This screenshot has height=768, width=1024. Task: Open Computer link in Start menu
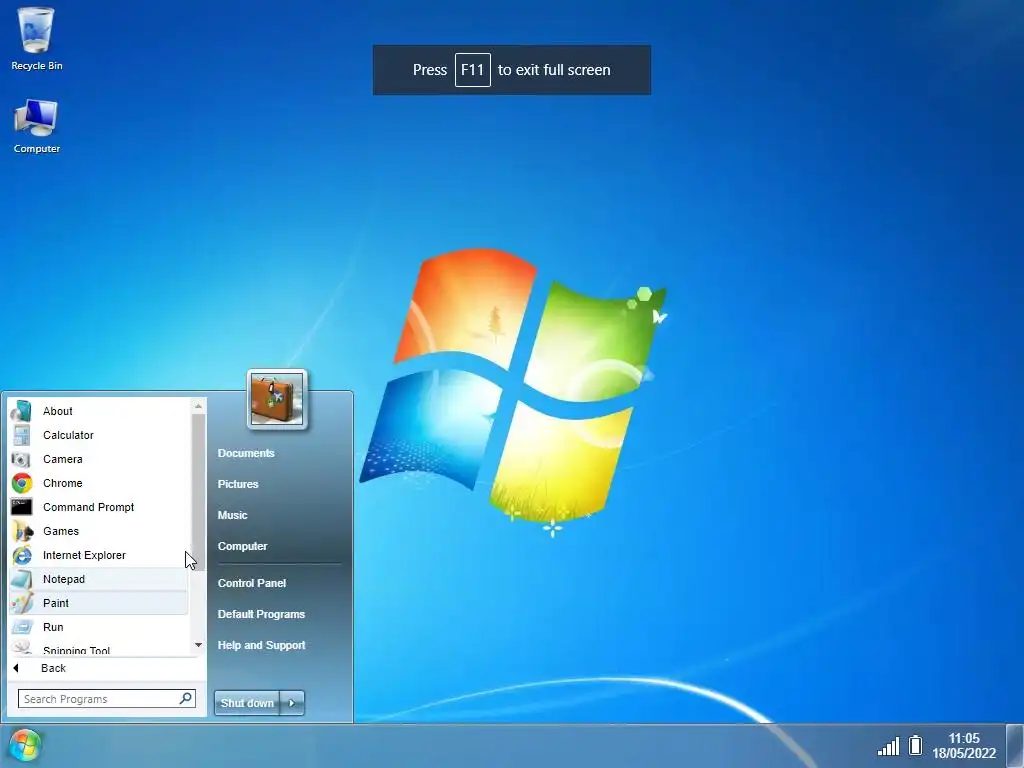(242, 546)
